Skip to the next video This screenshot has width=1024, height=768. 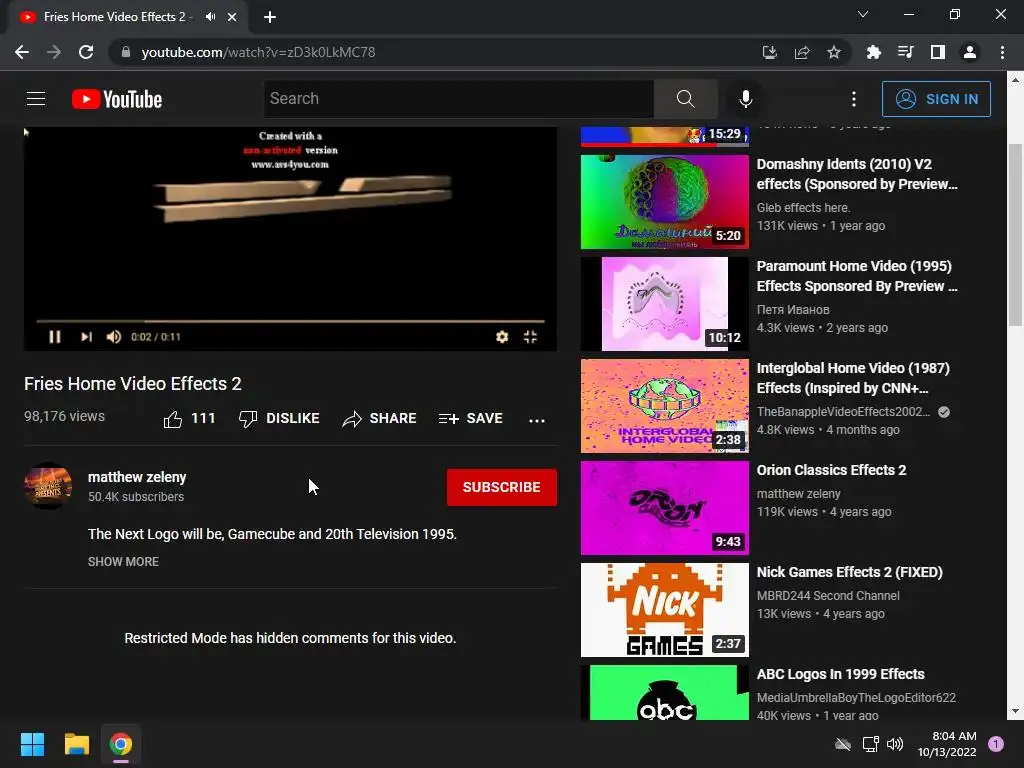(86, 336)
